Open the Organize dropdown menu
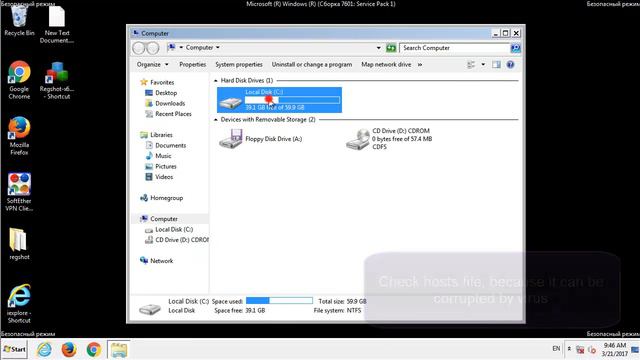This screenshot has height=360, width=640. coord(153,64)
